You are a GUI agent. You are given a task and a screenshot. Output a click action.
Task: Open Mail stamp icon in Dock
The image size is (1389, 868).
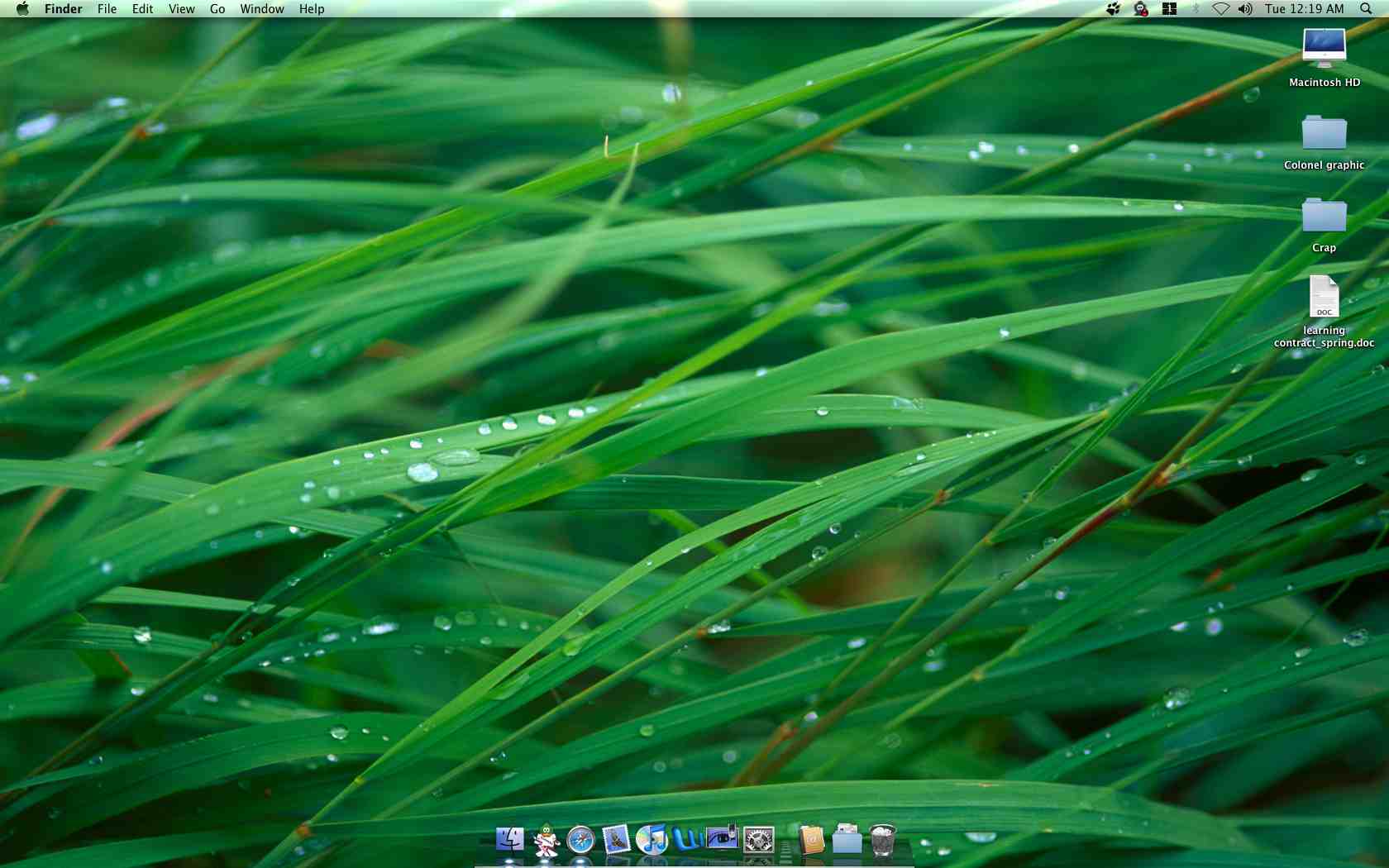click(x=616, y=840)
